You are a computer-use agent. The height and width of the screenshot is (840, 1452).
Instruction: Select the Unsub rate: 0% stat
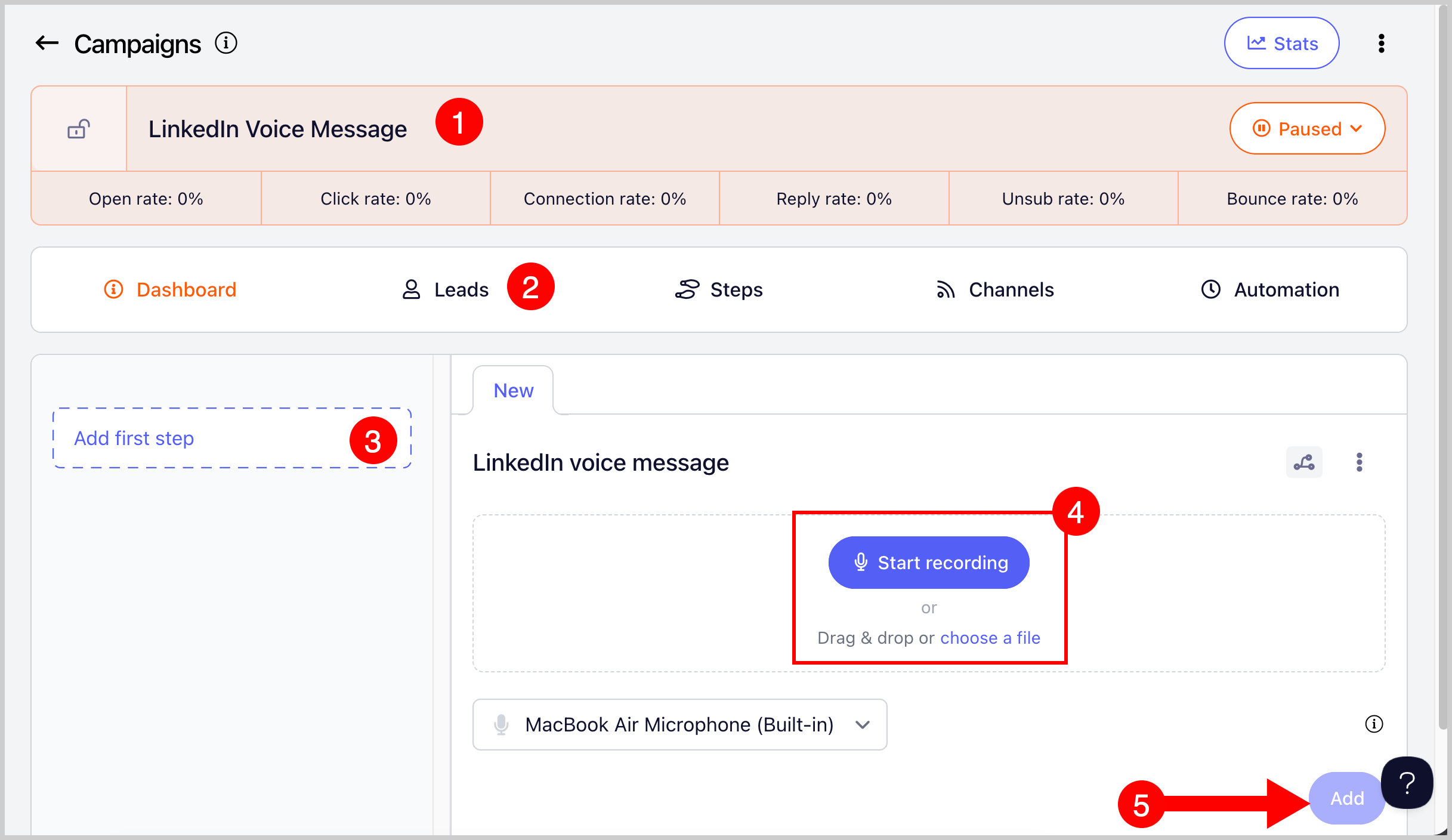click(x=1063, y=199)
